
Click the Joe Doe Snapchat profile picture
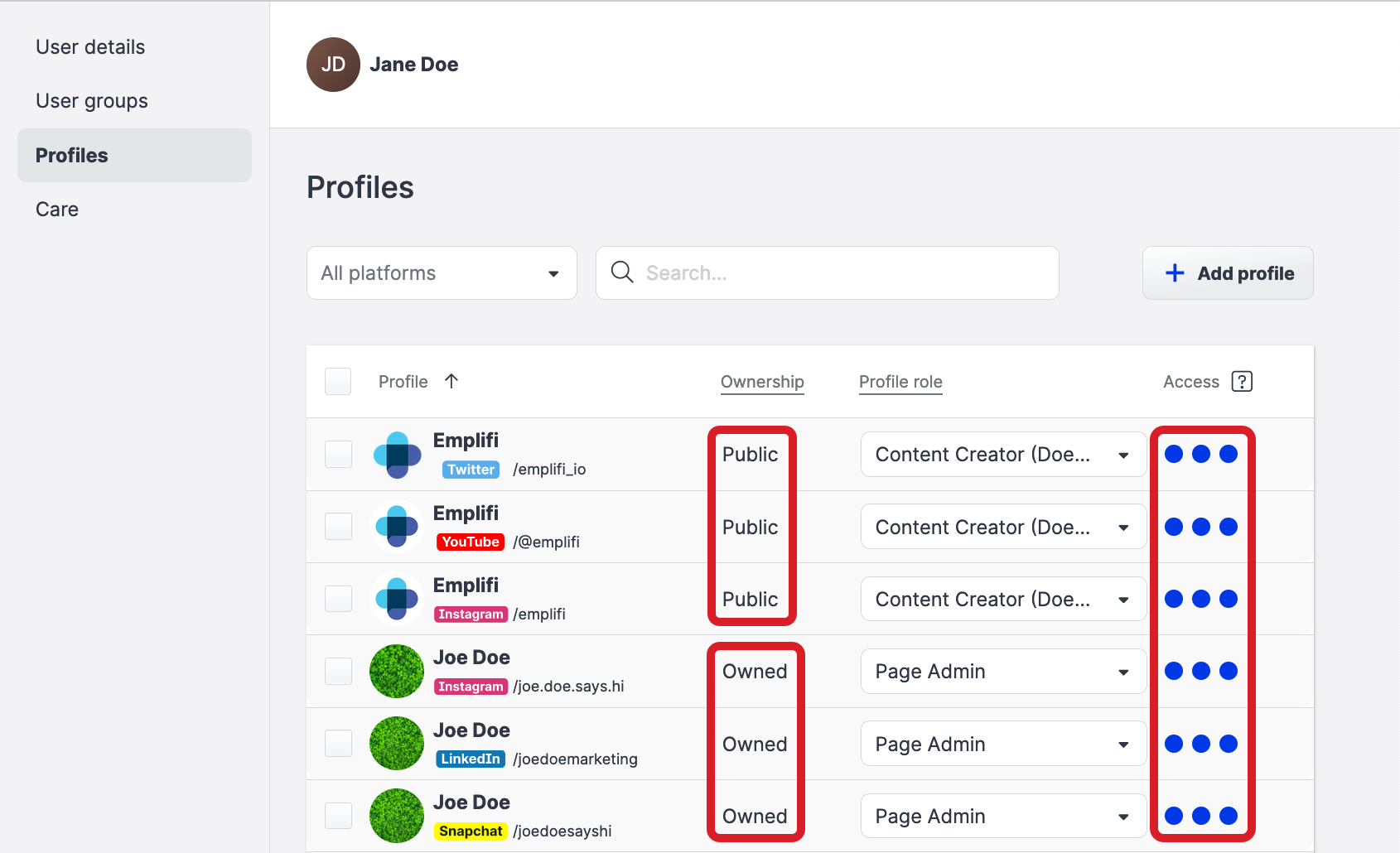click(397, 816)
